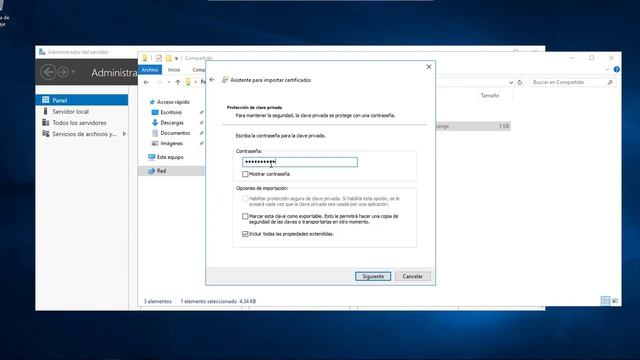Open Escritorio in the Explorer sidebar

pyautogui.click(x=171, y=112)
